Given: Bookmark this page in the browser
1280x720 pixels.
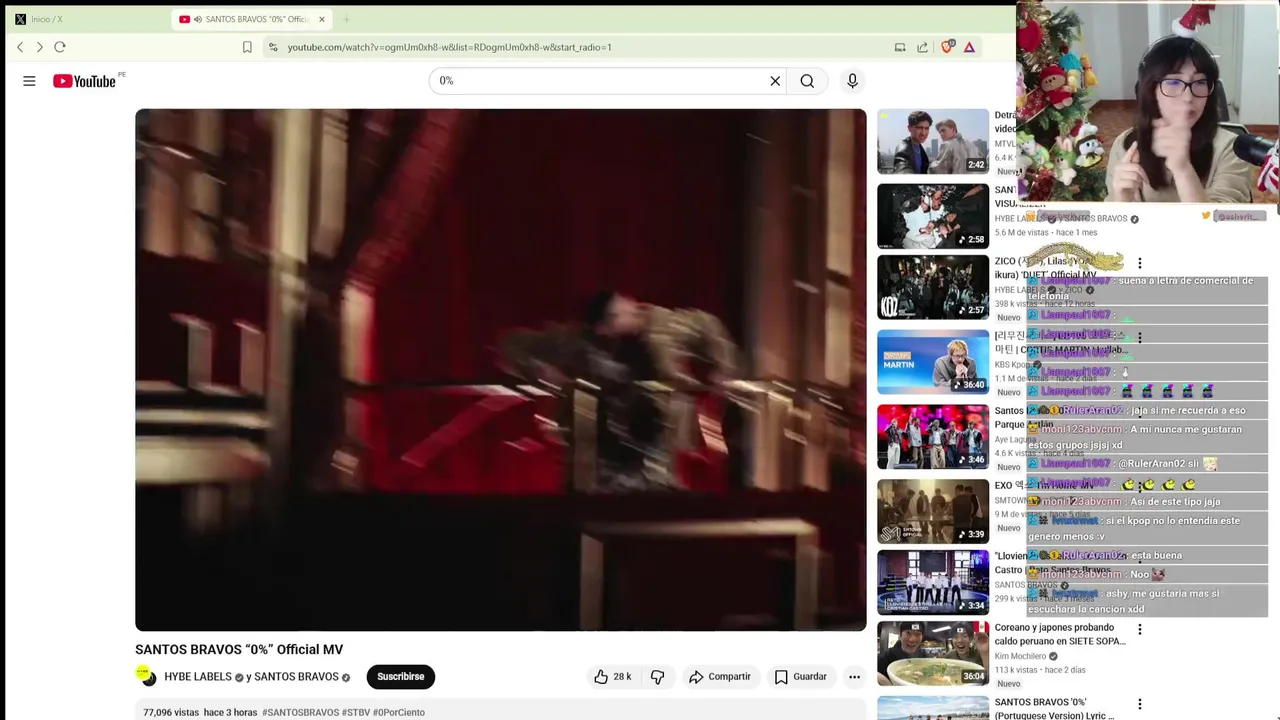Looking at the screenshot, I should (247, 47).
